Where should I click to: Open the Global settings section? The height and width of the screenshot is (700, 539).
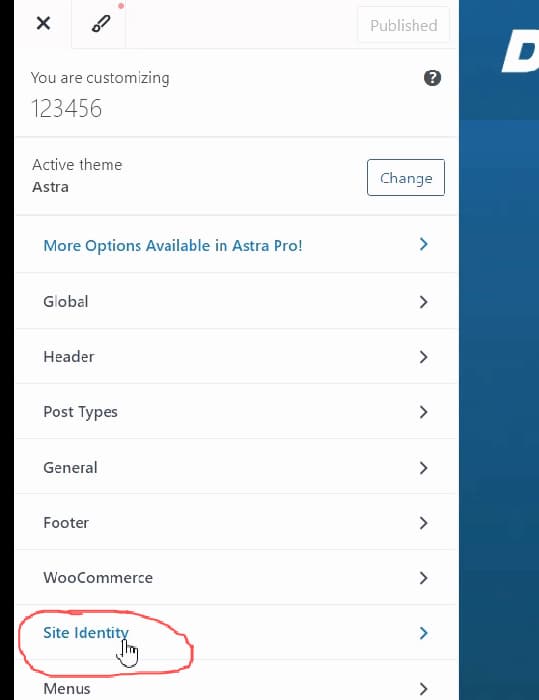click(x=237, y=302)
